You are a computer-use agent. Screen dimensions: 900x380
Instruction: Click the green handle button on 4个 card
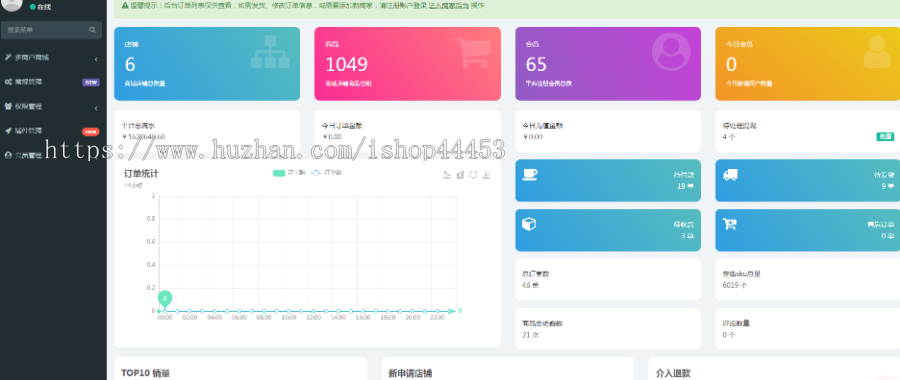point(885,137)
